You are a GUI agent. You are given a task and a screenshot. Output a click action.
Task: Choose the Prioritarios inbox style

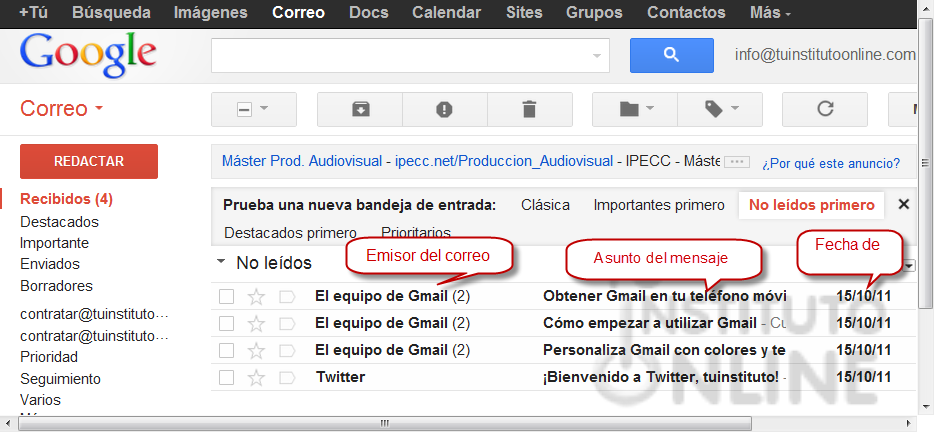(416, 232)
